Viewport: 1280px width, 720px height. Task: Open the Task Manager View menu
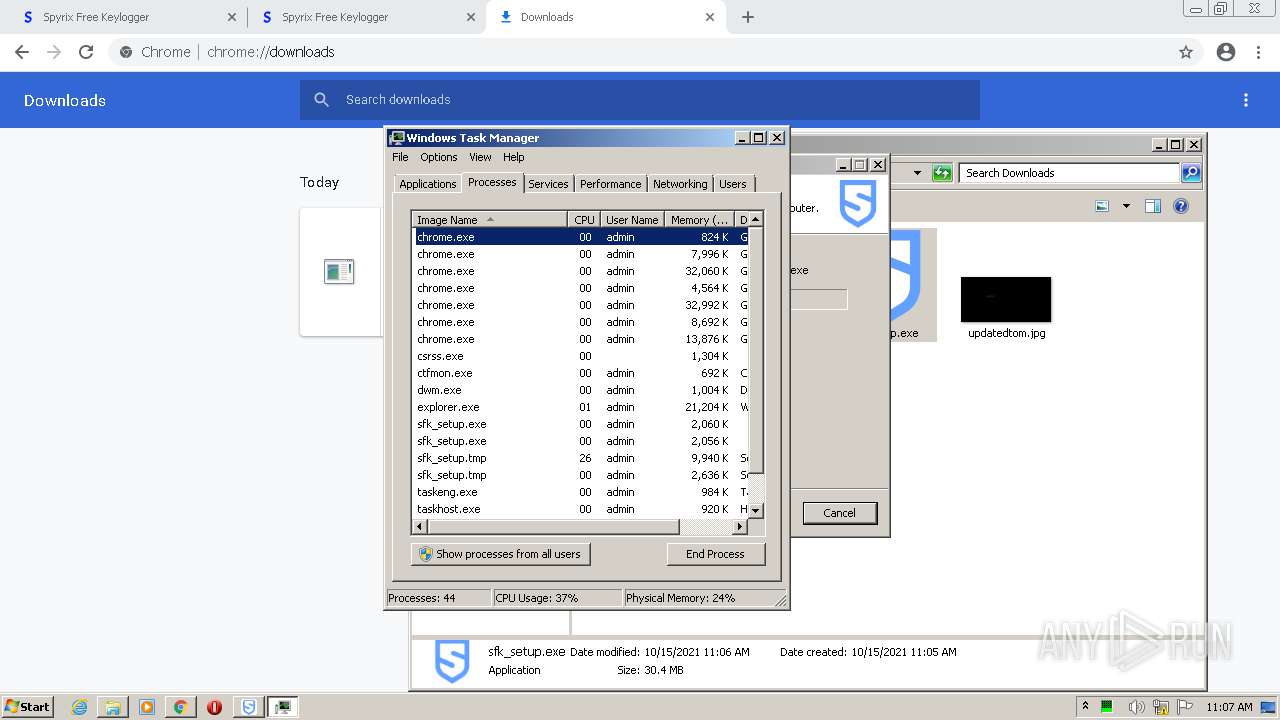(480, 157)
